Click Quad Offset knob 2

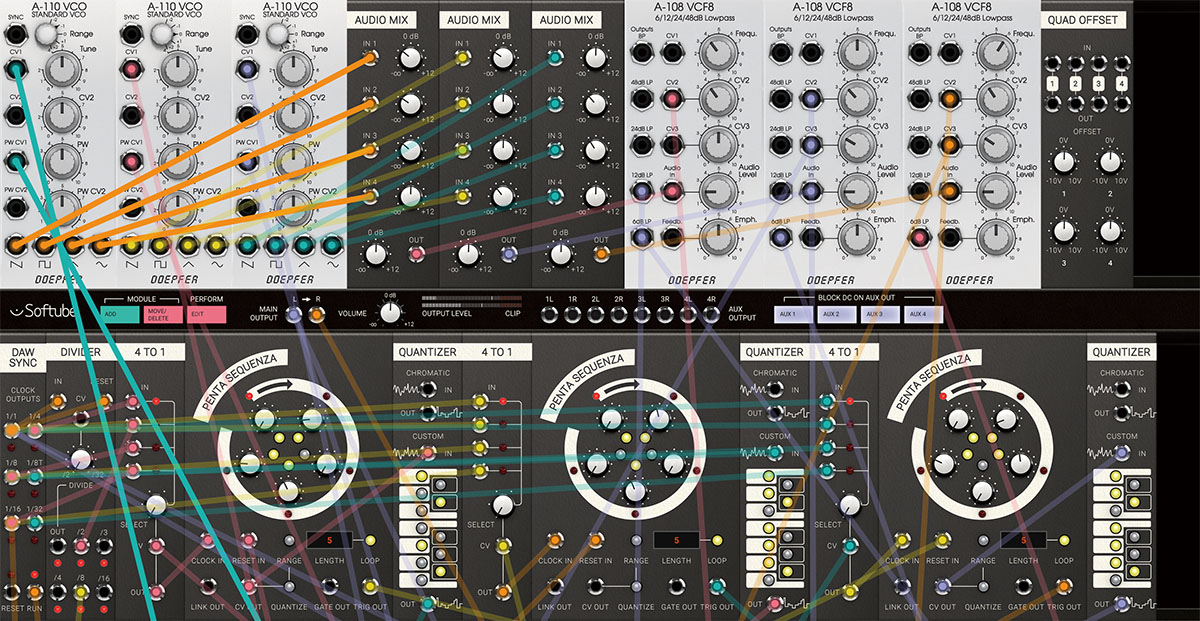click(1110, 161)
